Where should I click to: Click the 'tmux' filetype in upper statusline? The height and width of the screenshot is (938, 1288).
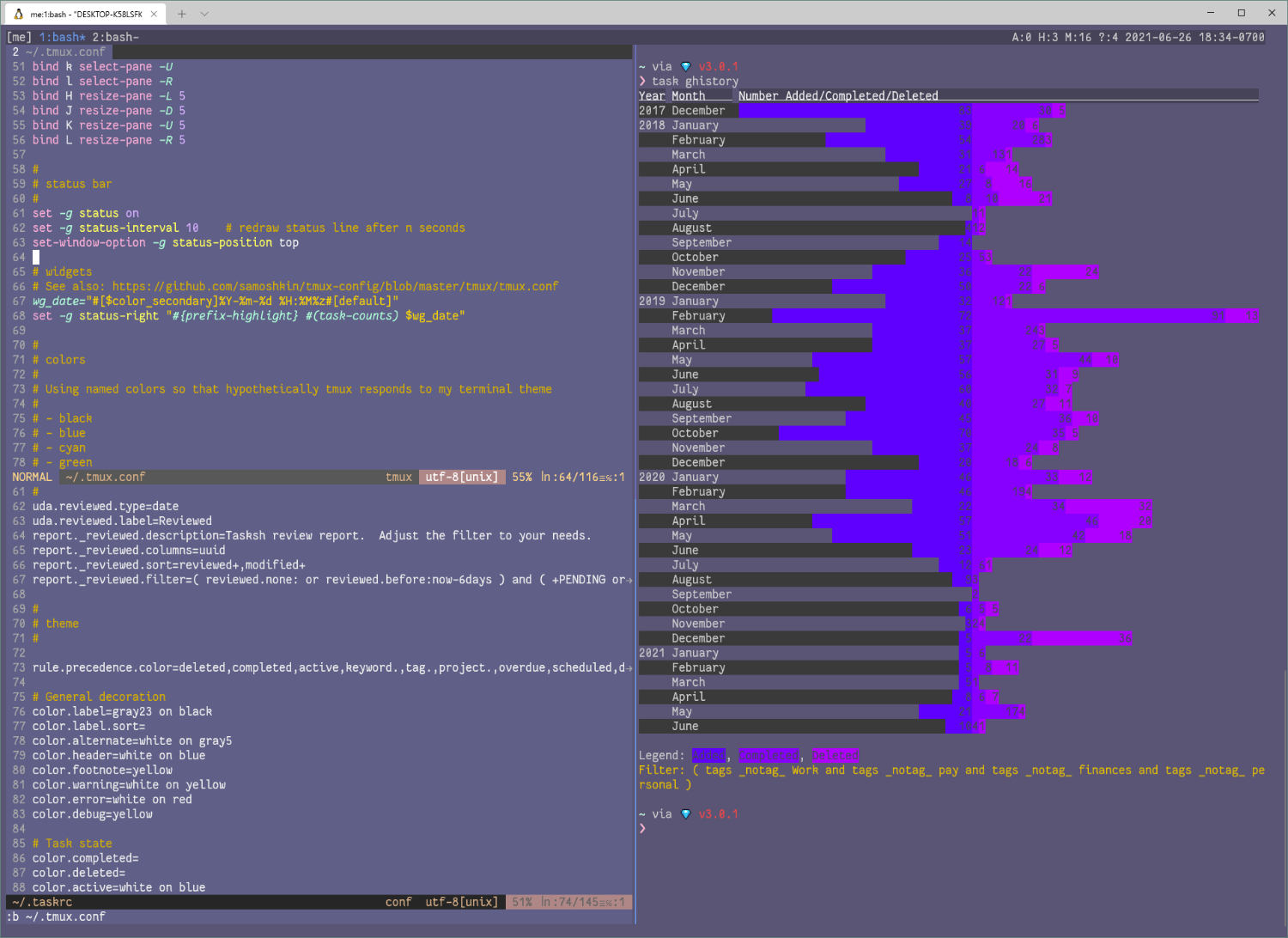(398, 477)
